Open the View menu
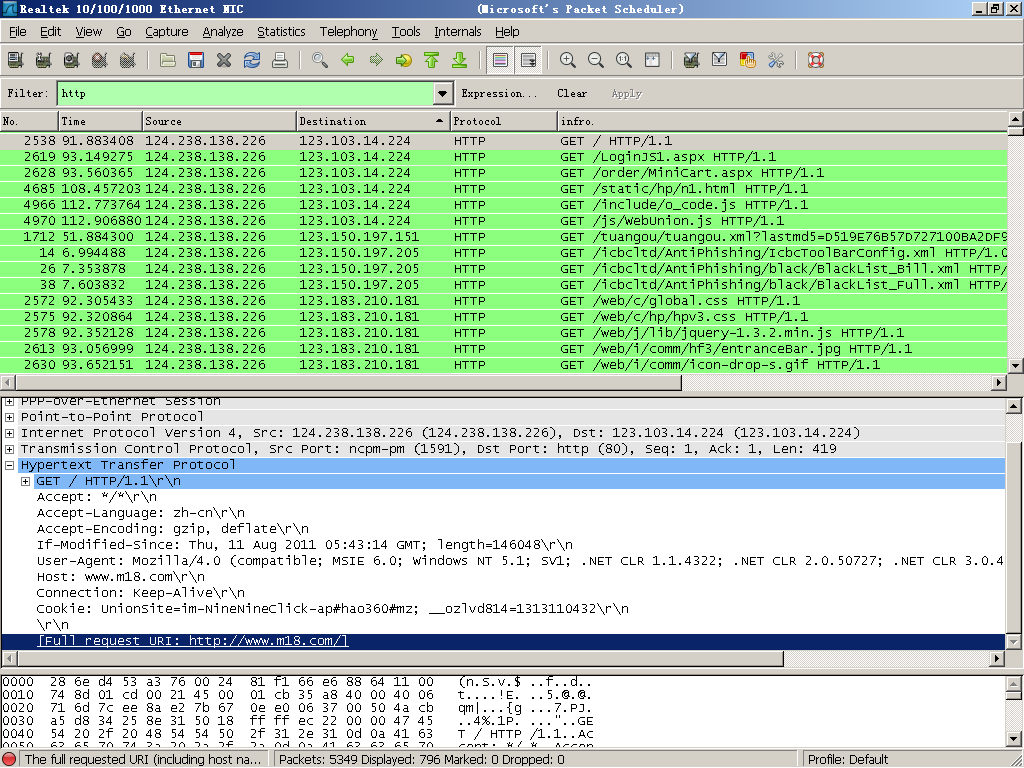Image resolution: width=1024 pixels, height=768 pixels. point(88,31)
